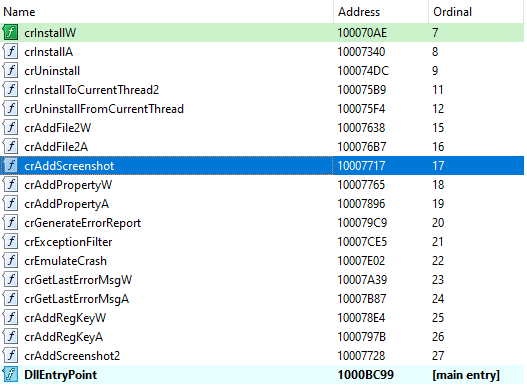Click the function icon beside crAddFile2W

10,128
